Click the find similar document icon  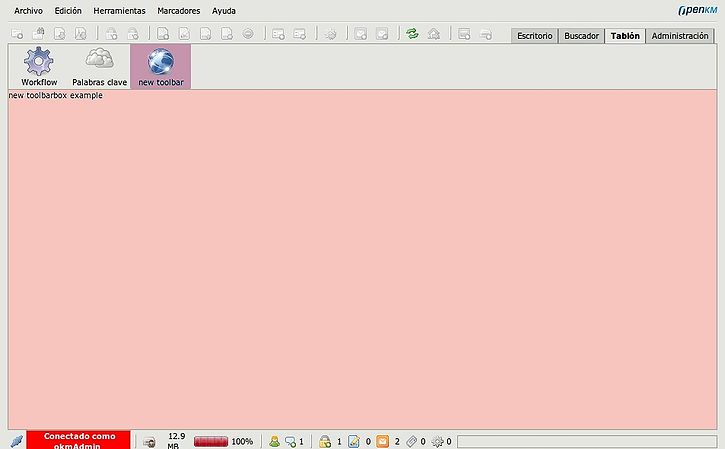pyautogui.click(x=81, y=34)
